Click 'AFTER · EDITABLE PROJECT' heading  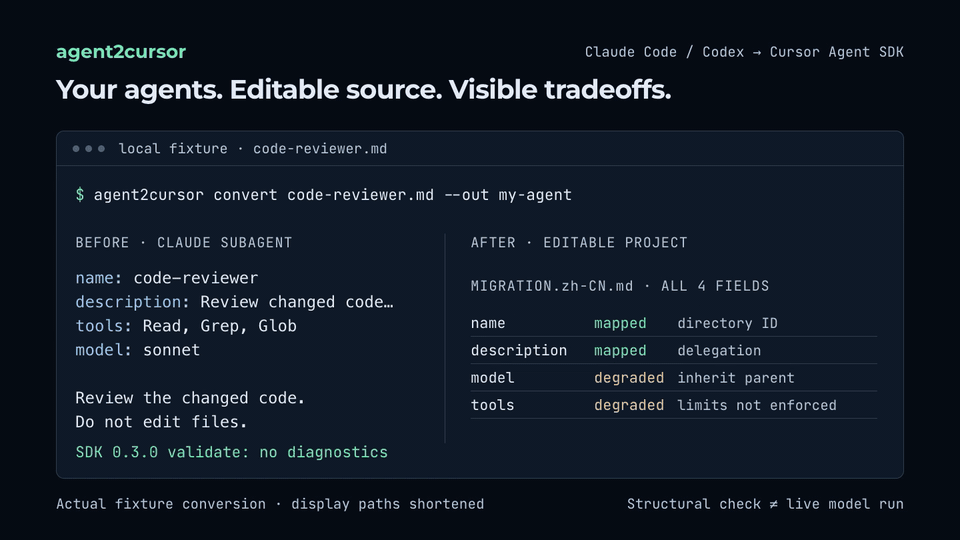tap(579, 242)
